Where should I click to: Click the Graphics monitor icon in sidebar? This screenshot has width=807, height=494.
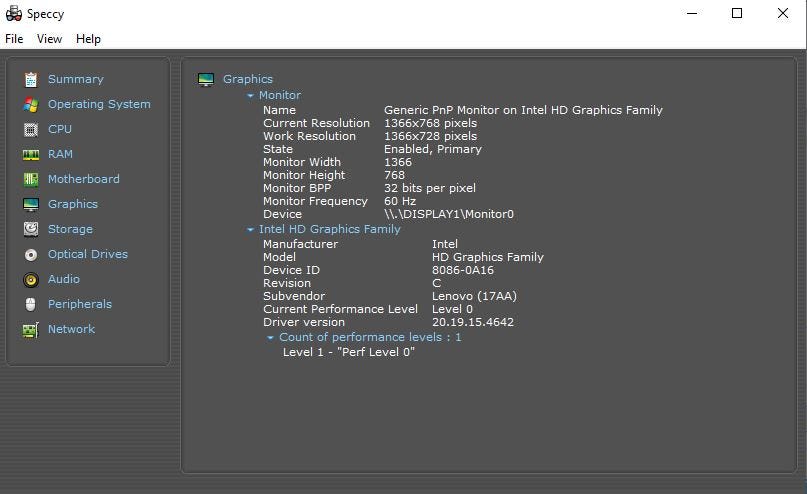(x=31, y=204)
